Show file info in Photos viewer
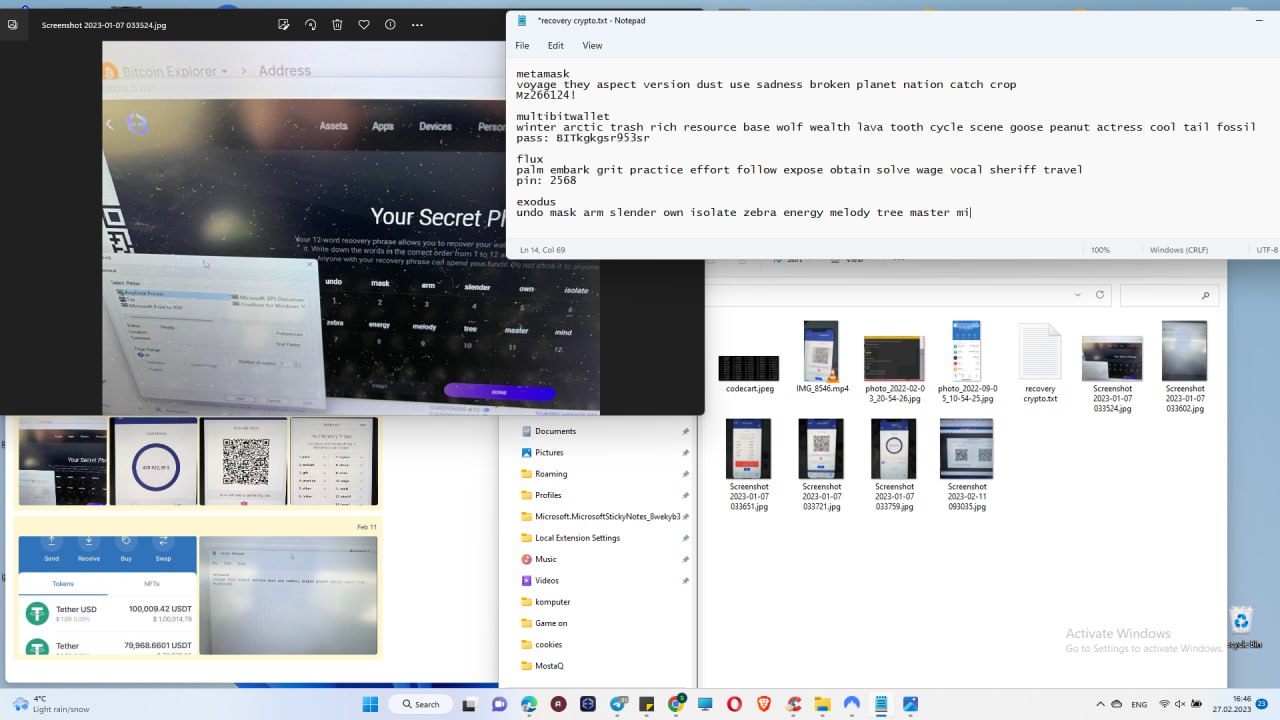Screen dimensions: 1280x720 click(390, 24)
